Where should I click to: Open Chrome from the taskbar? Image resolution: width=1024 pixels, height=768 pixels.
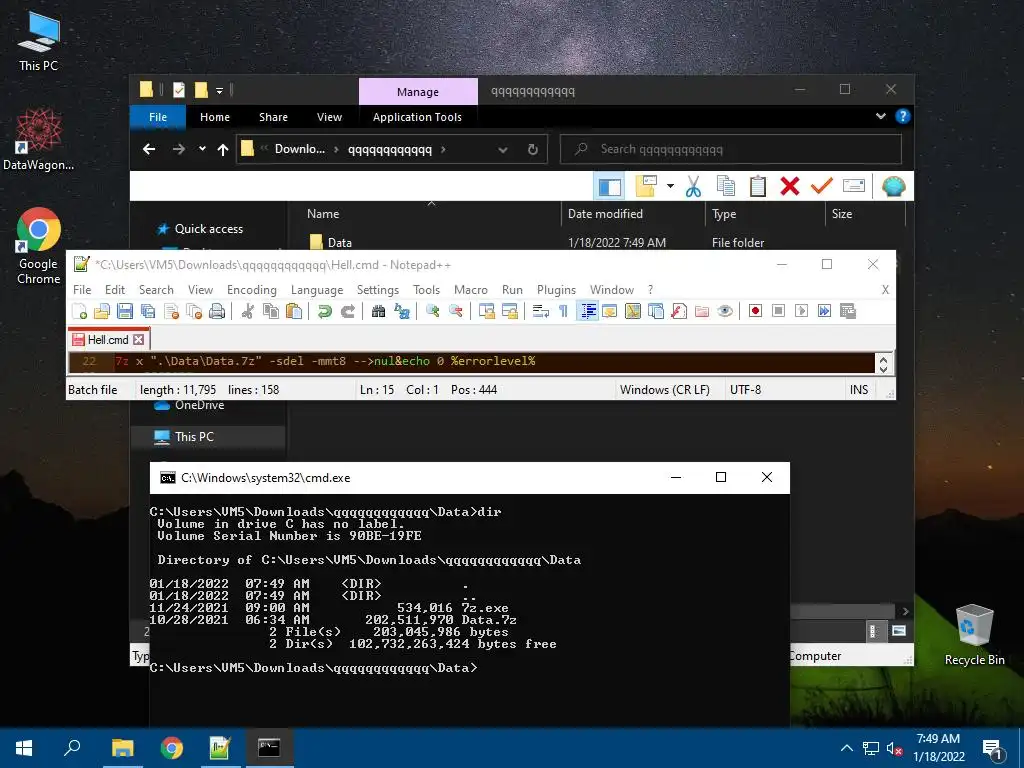(x=172, y=748)
